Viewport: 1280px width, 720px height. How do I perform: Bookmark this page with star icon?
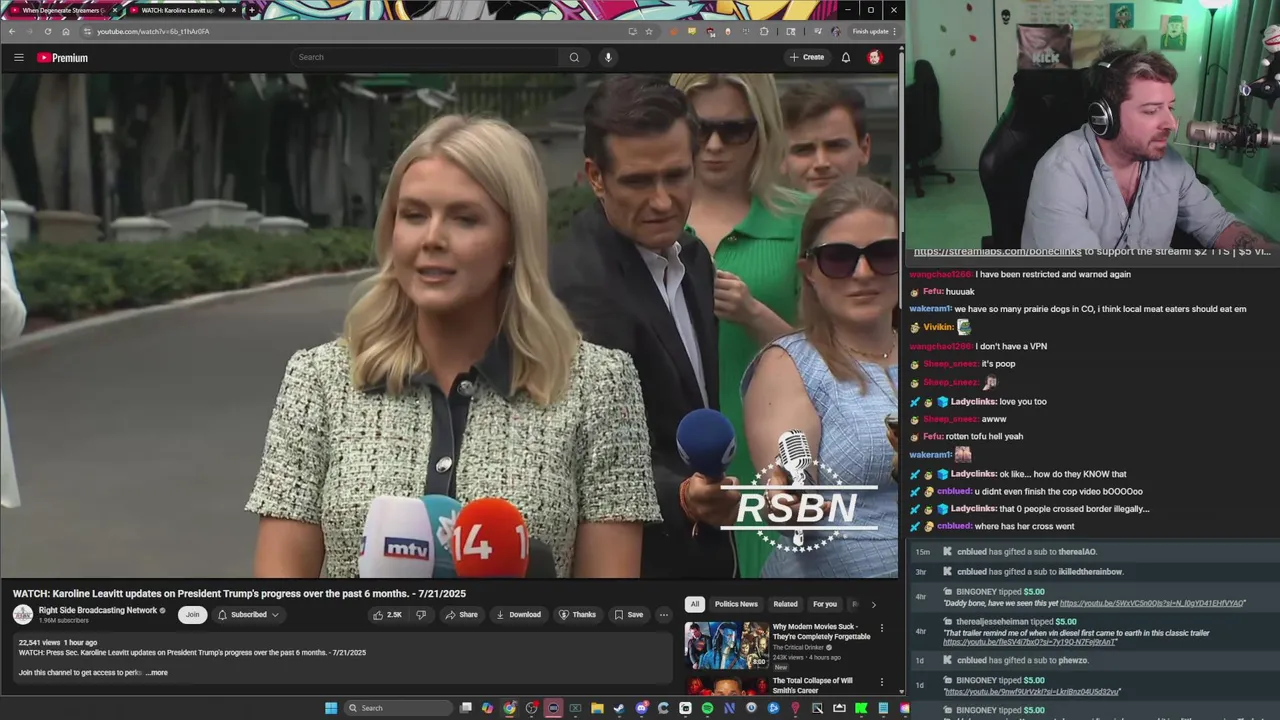click(648, 31)
